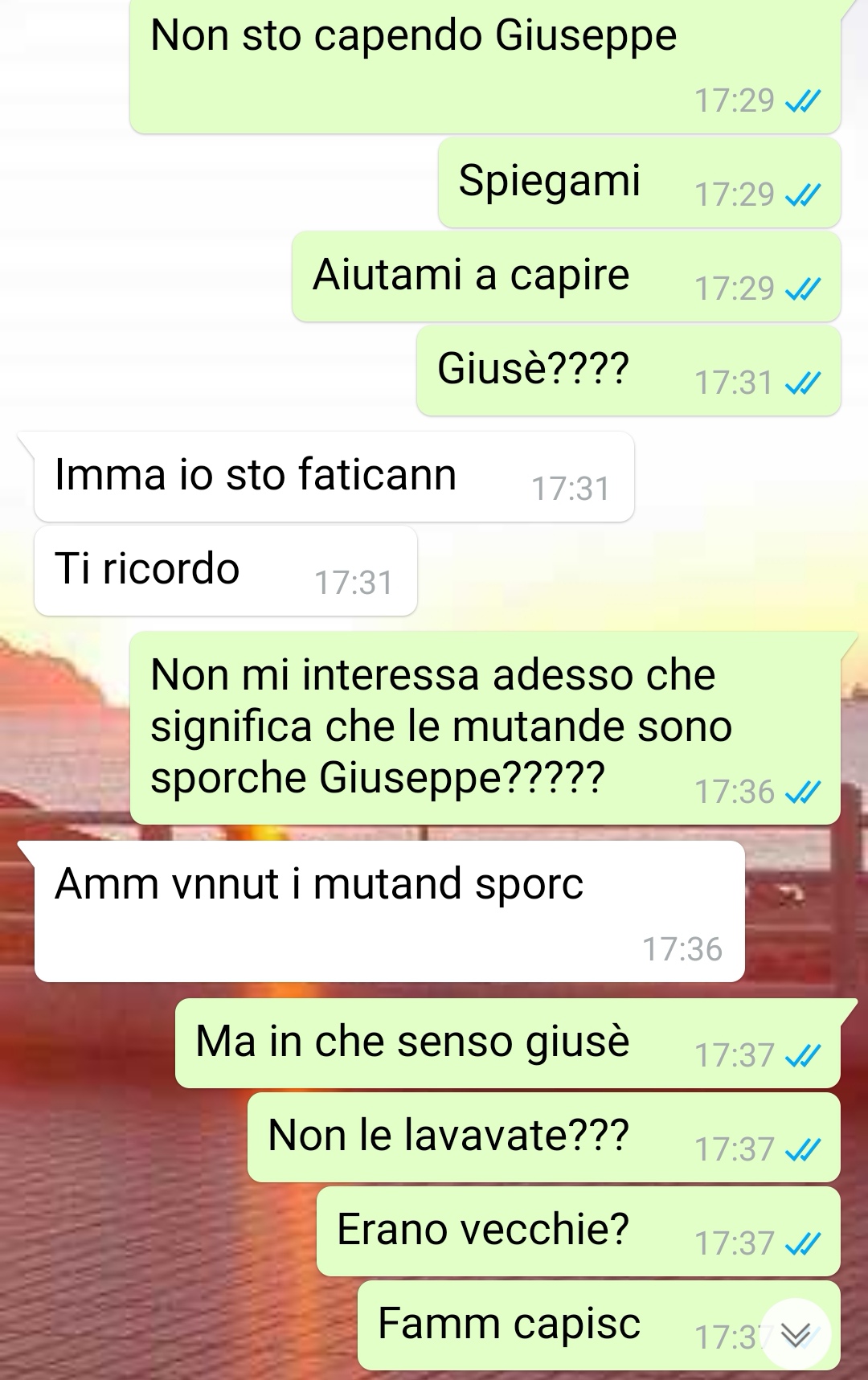
Task: Tap read ticks on 'sporche Giuseppe?????' message
Action: pyautogui.click(x=802, y=793)
